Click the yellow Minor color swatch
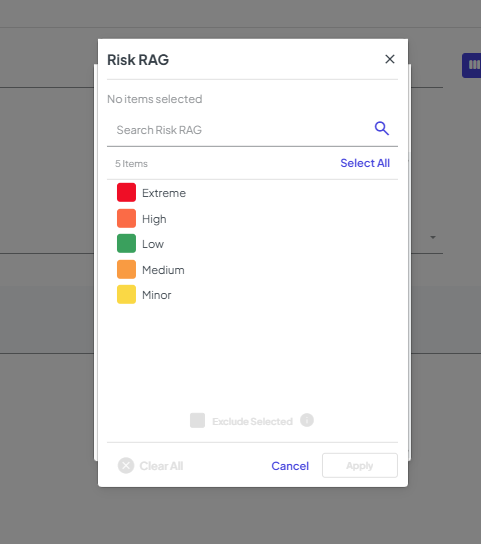 [x=126, y=295]
